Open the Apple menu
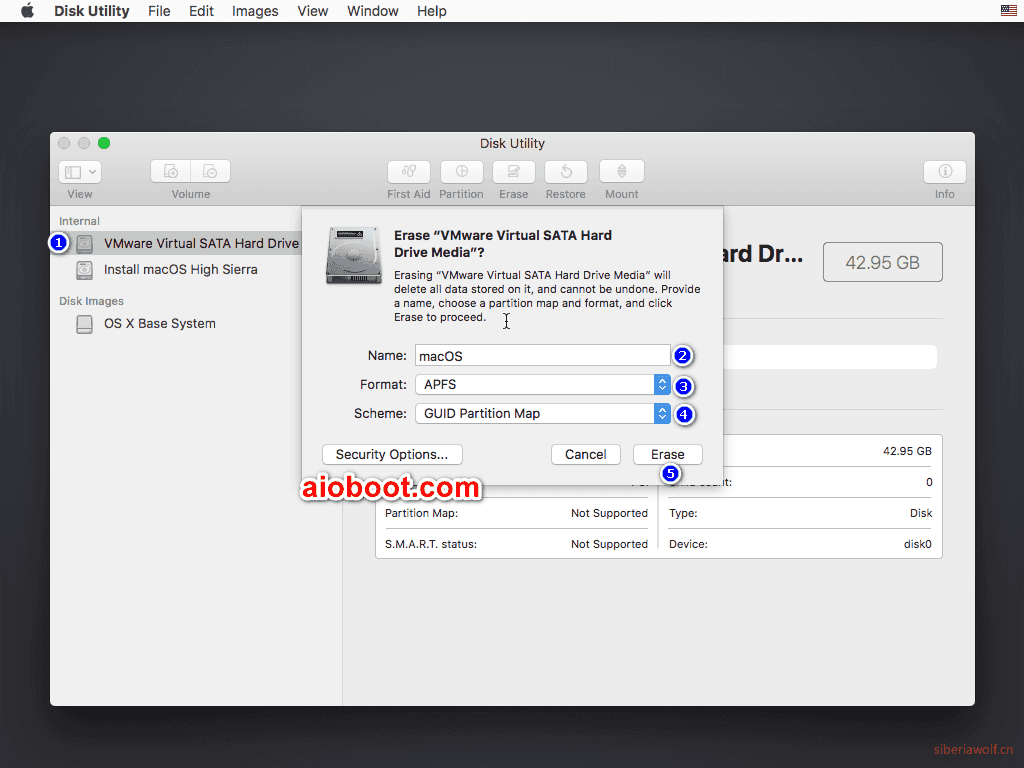This screenshot has width=1024, height=768. click(x=27, y=11)
